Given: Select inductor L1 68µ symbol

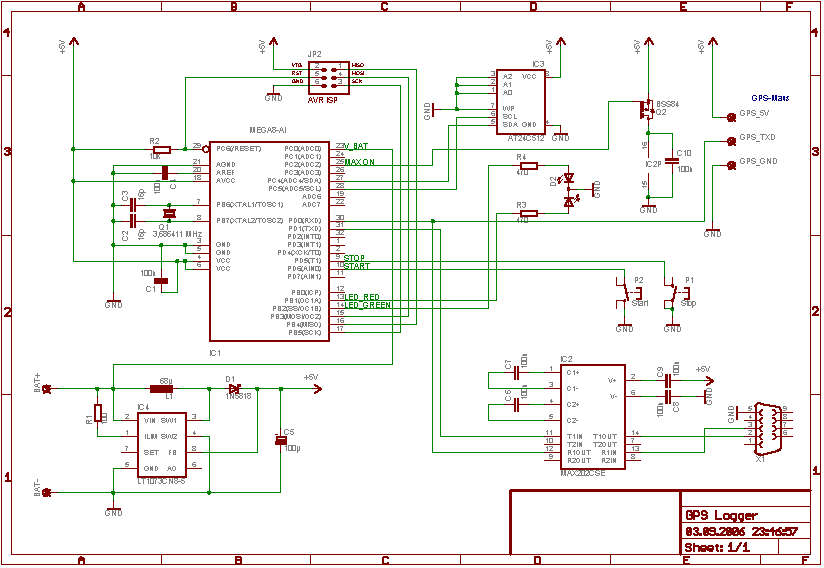Looking at the screenshot, I should click(x=161, y=389).
